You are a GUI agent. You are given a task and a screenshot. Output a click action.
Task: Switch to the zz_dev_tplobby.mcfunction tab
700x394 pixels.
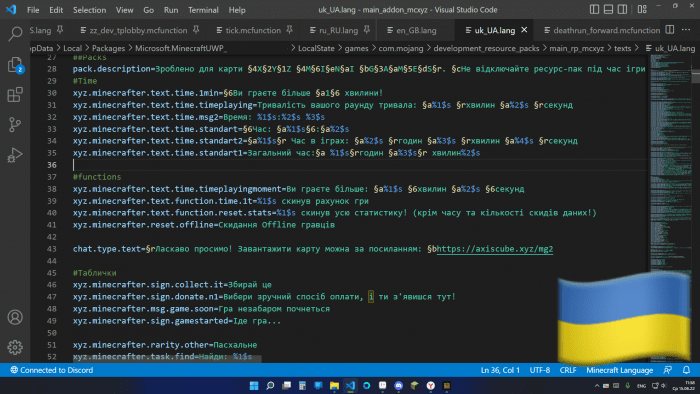pyautogui.click(x=138, y=30)
